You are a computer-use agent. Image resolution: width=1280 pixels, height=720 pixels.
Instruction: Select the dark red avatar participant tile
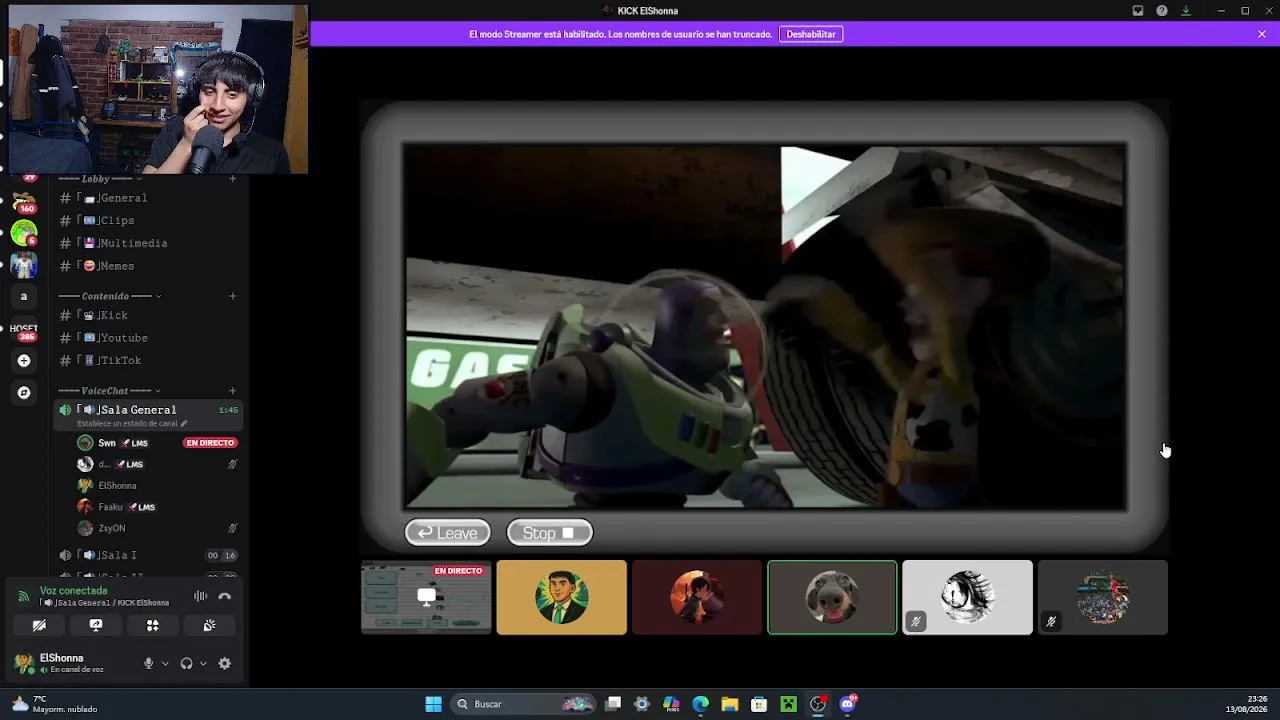[697, 597]
